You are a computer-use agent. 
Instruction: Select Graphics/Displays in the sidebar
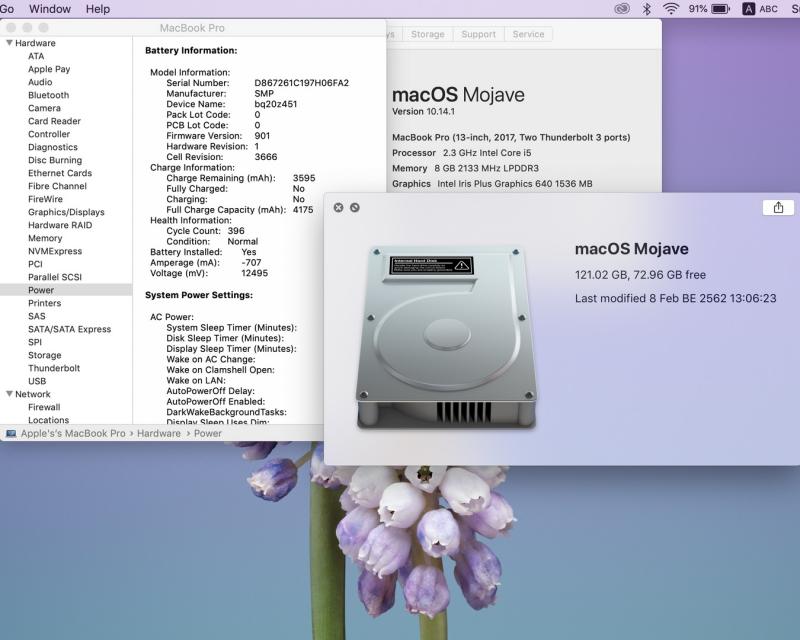[x=66, y=212]
